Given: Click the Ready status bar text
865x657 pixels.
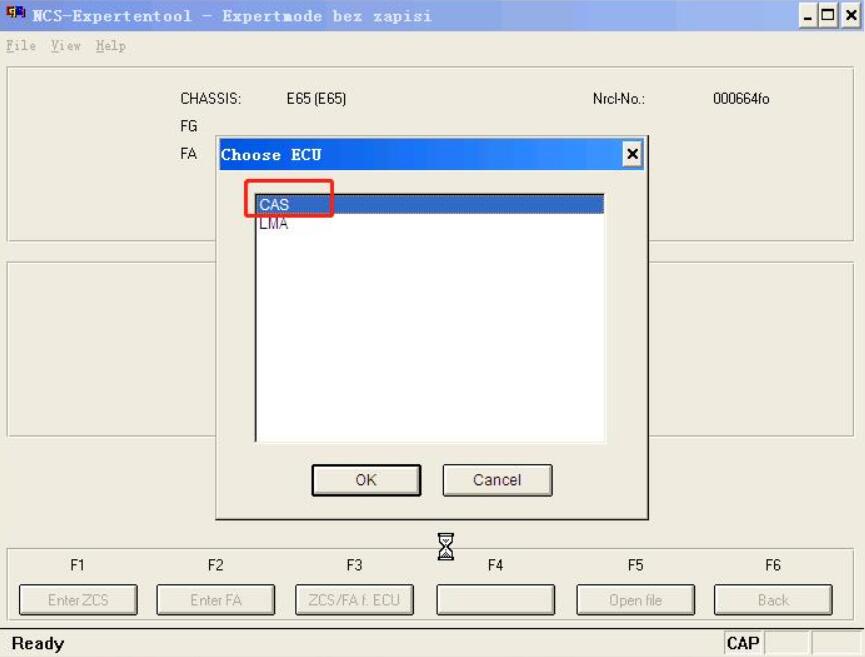Looking at the screenshot, I should coord(38,643).
